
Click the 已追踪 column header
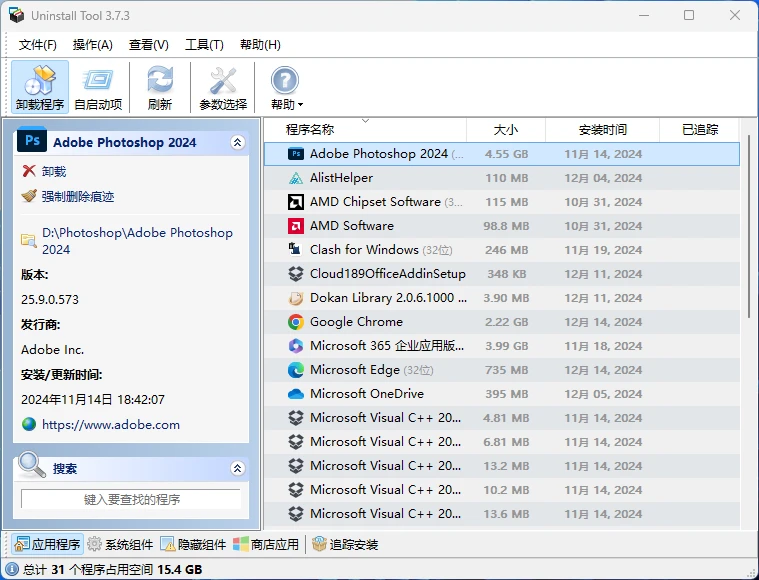pyautogui.click(x=700, y=130)
